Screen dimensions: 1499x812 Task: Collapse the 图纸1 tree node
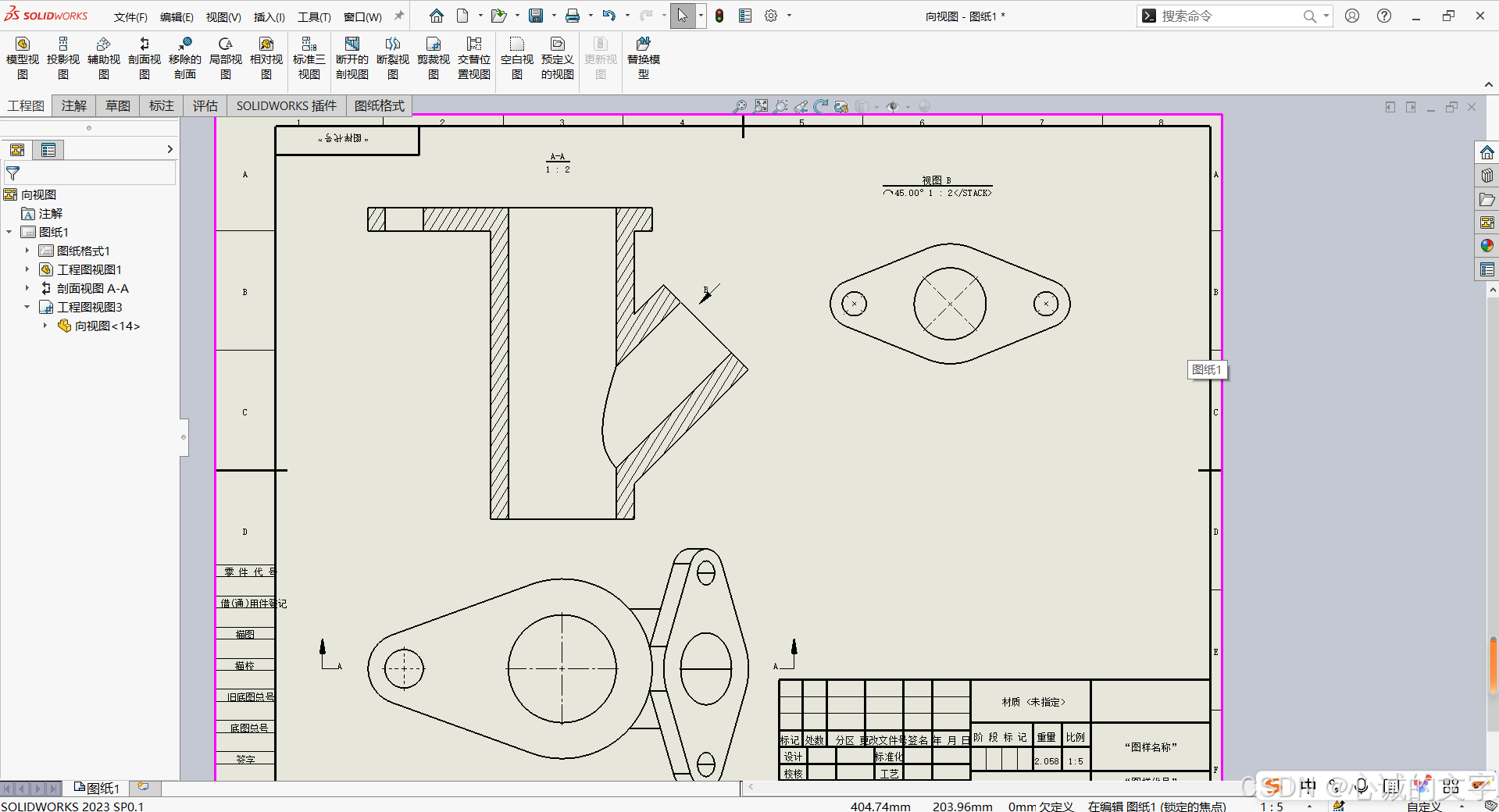(x=9, y=232)
